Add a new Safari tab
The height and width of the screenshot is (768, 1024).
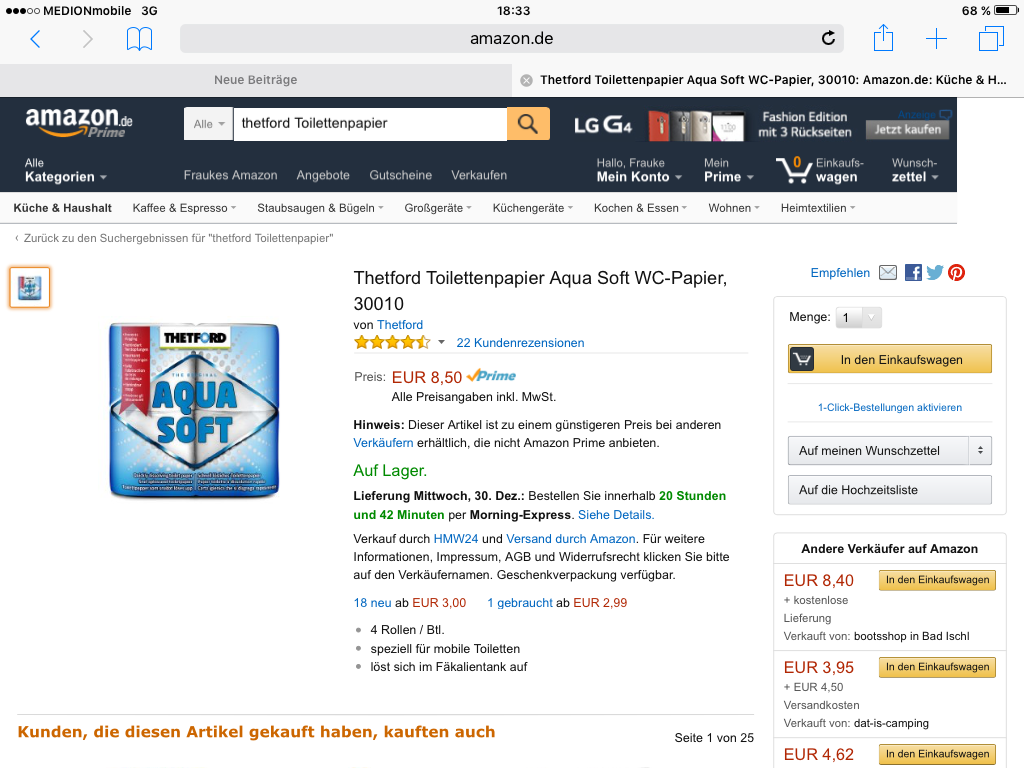936,39
